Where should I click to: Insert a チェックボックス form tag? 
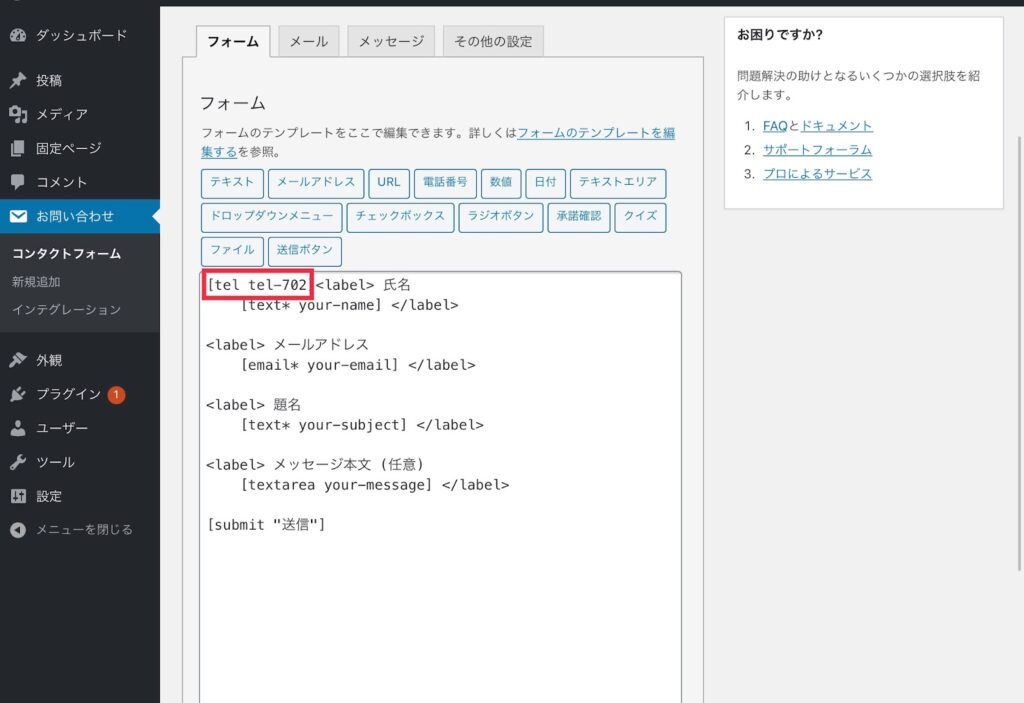tap(400, 217)
